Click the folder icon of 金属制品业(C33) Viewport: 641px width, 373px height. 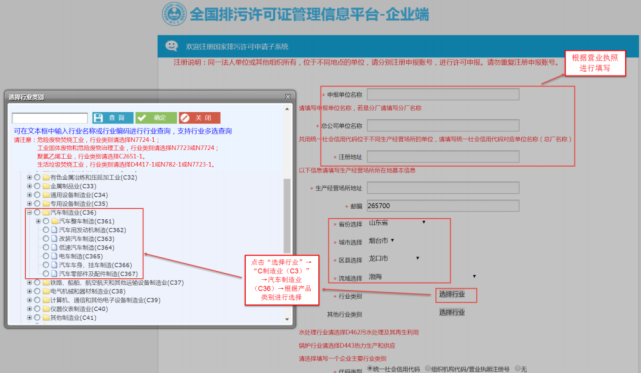click(46, 186)
